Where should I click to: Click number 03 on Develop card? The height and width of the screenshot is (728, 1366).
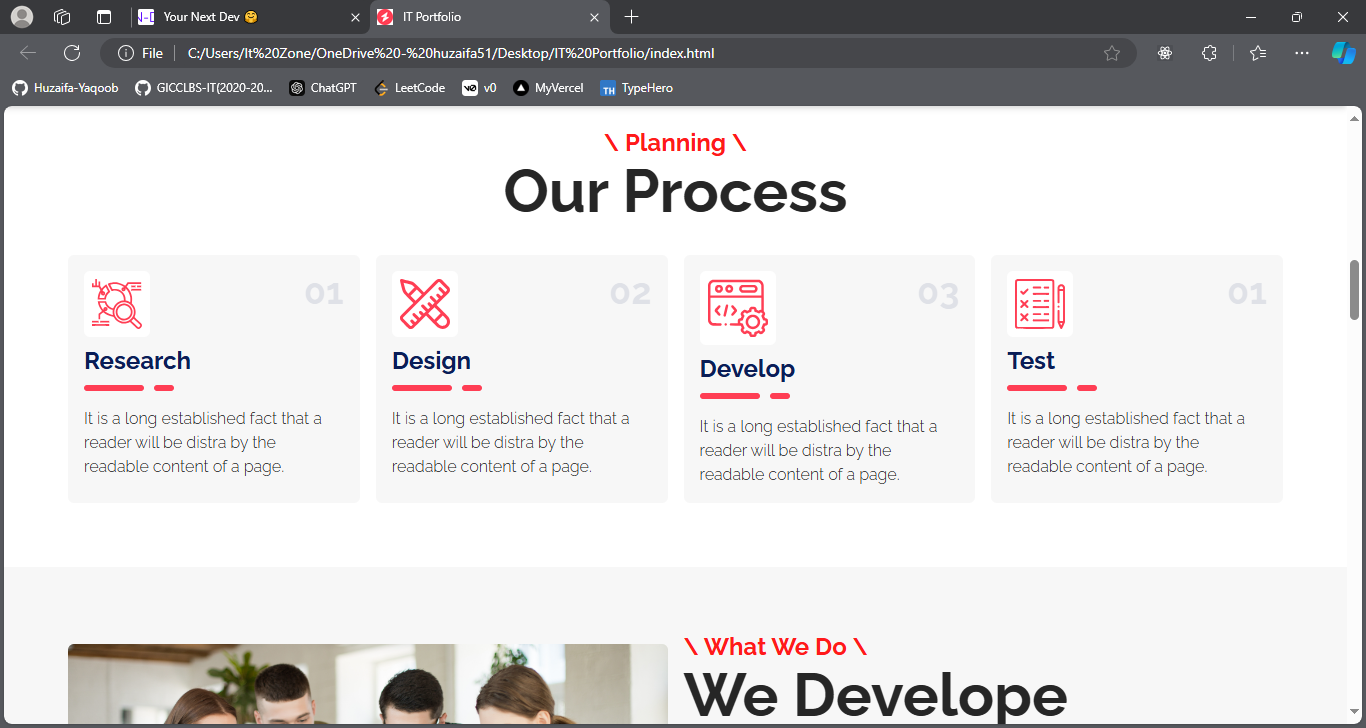938,295
